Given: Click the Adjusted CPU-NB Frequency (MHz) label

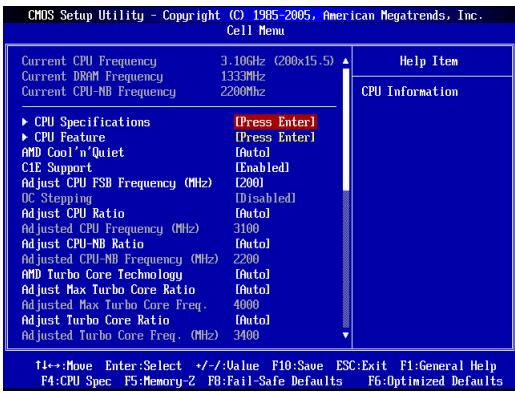Looking at the screenshot, I should pos(120,259).
